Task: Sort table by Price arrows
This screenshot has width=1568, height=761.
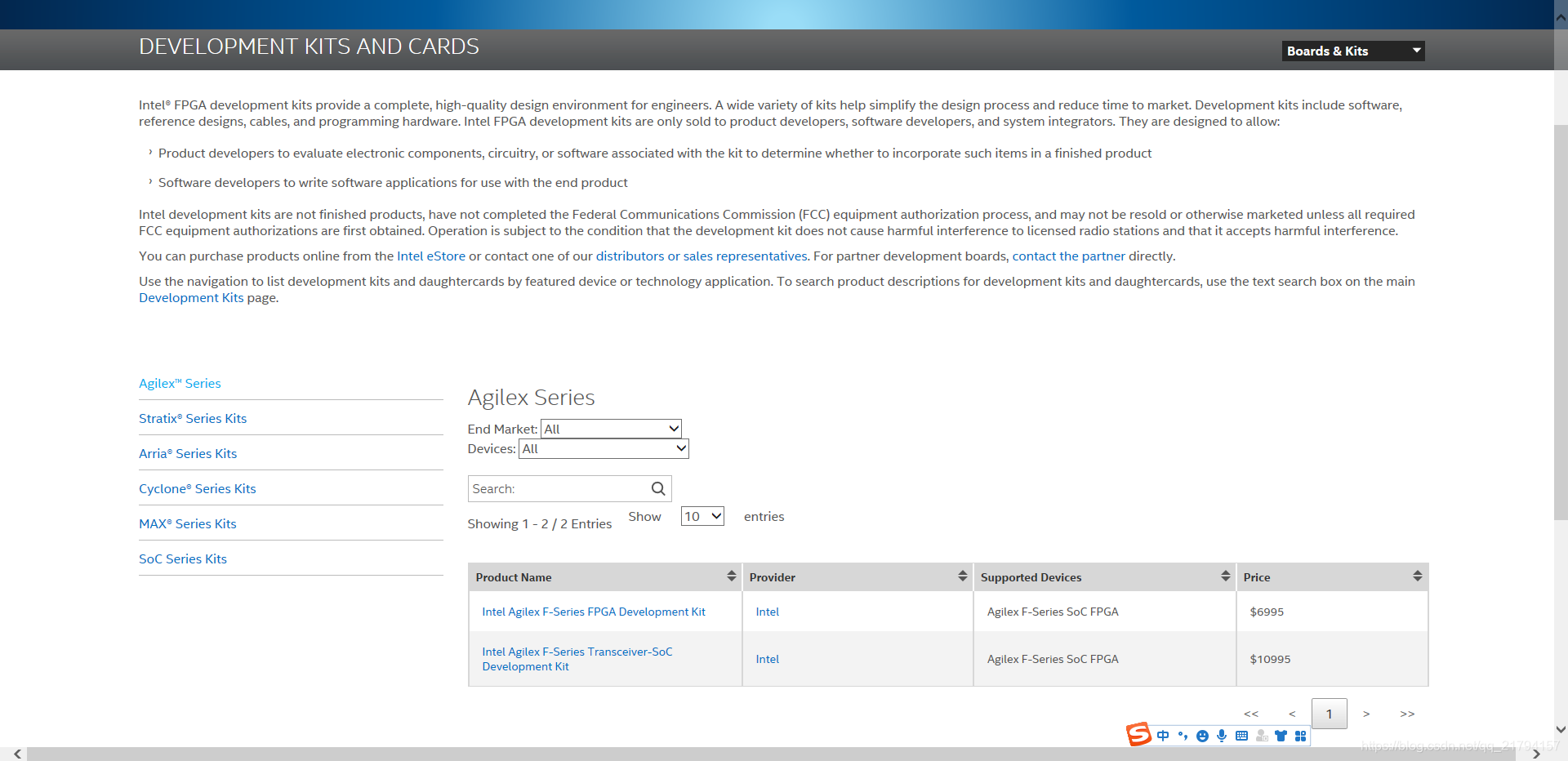Action: pos(1418,576)
